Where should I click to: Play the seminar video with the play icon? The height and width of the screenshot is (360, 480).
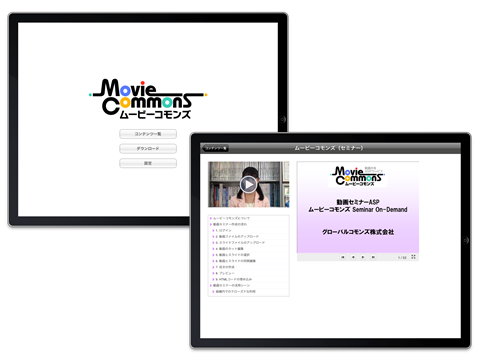point(249,184)
